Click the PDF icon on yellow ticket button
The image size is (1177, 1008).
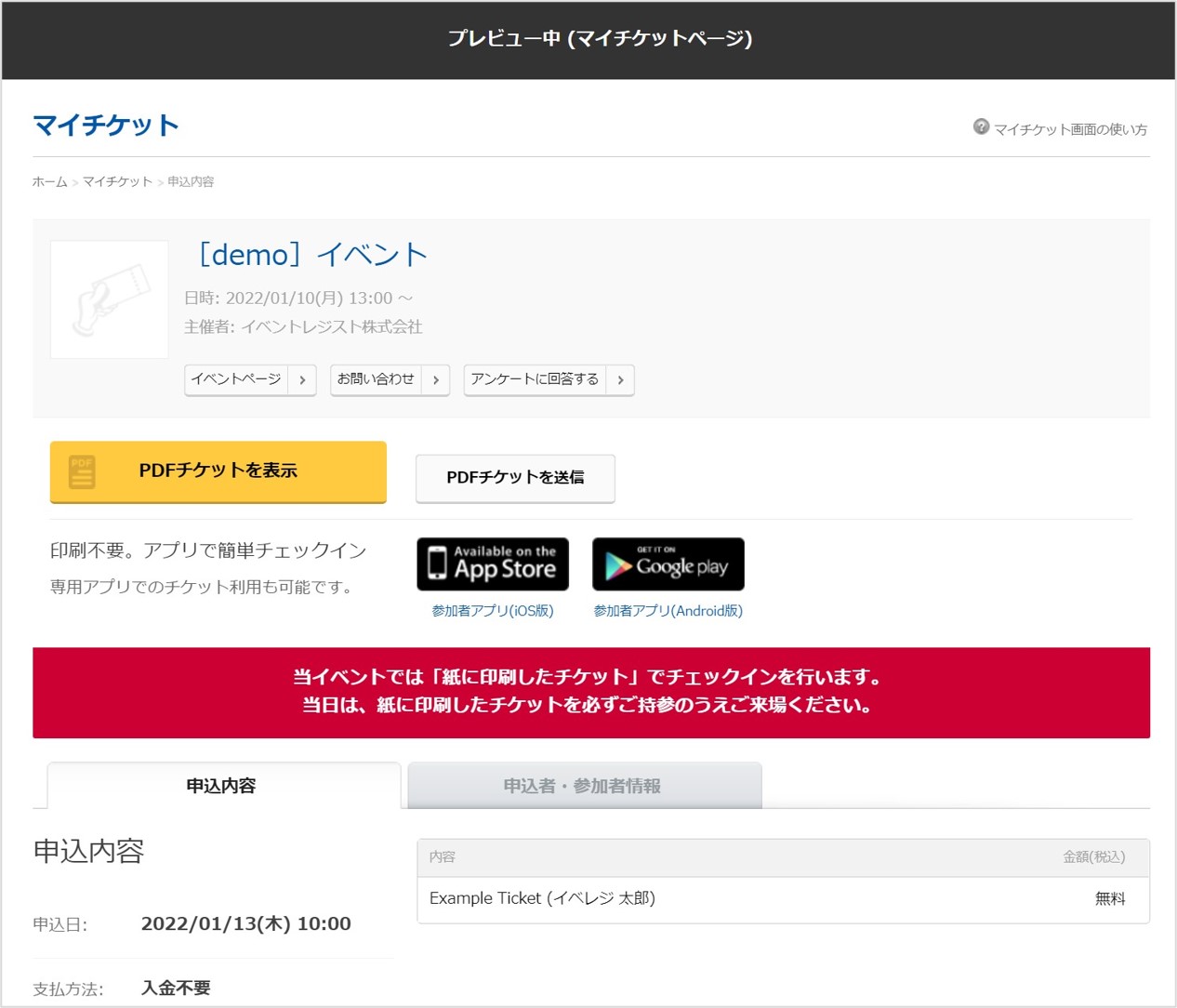coord(80,471)
